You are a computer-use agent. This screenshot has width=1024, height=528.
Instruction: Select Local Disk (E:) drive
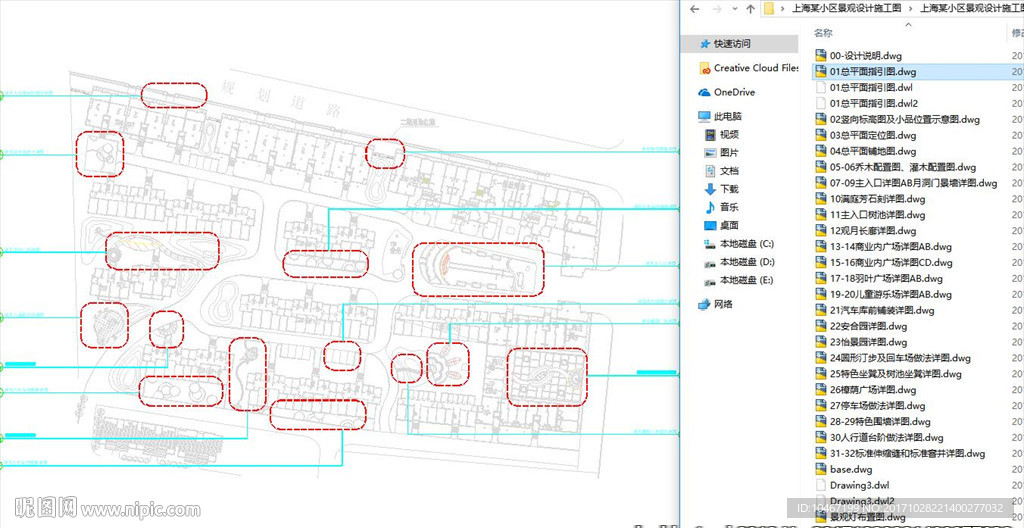point(746,280)
